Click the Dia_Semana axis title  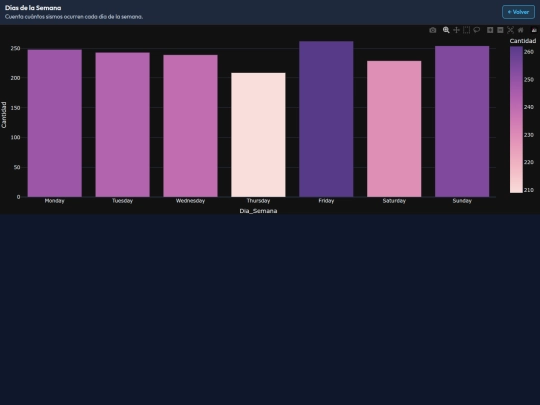(258, 211)
